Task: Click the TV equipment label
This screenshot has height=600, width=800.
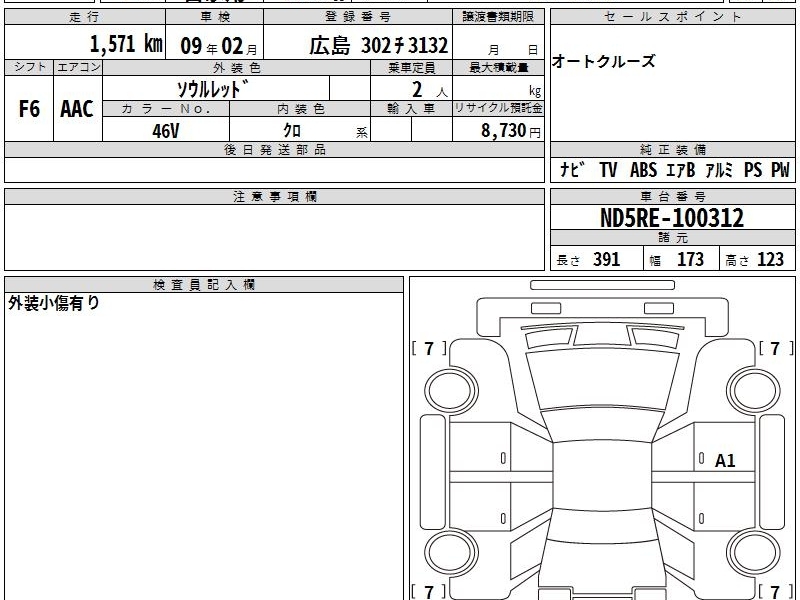Action: 608,169
